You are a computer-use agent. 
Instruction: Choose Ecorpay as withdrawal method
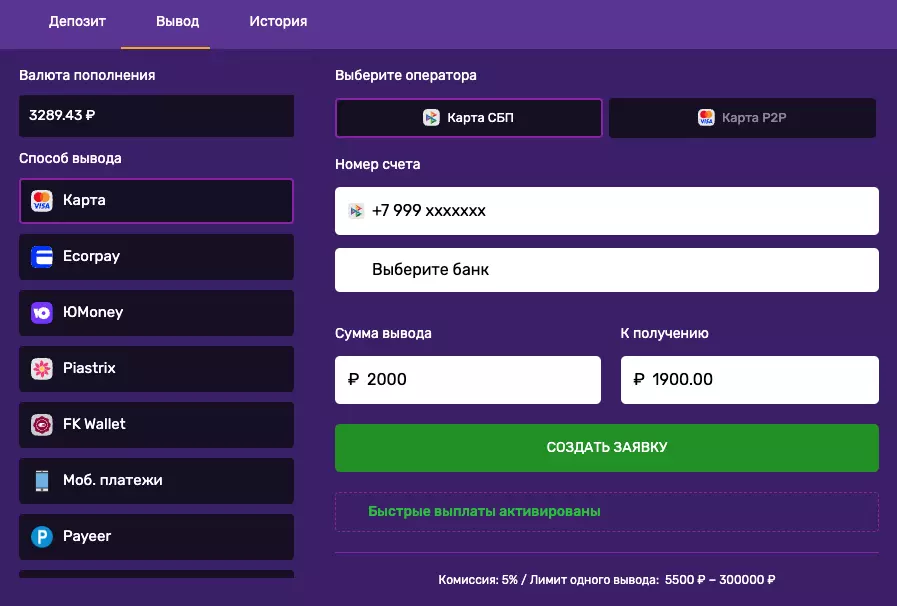point(156,257)
